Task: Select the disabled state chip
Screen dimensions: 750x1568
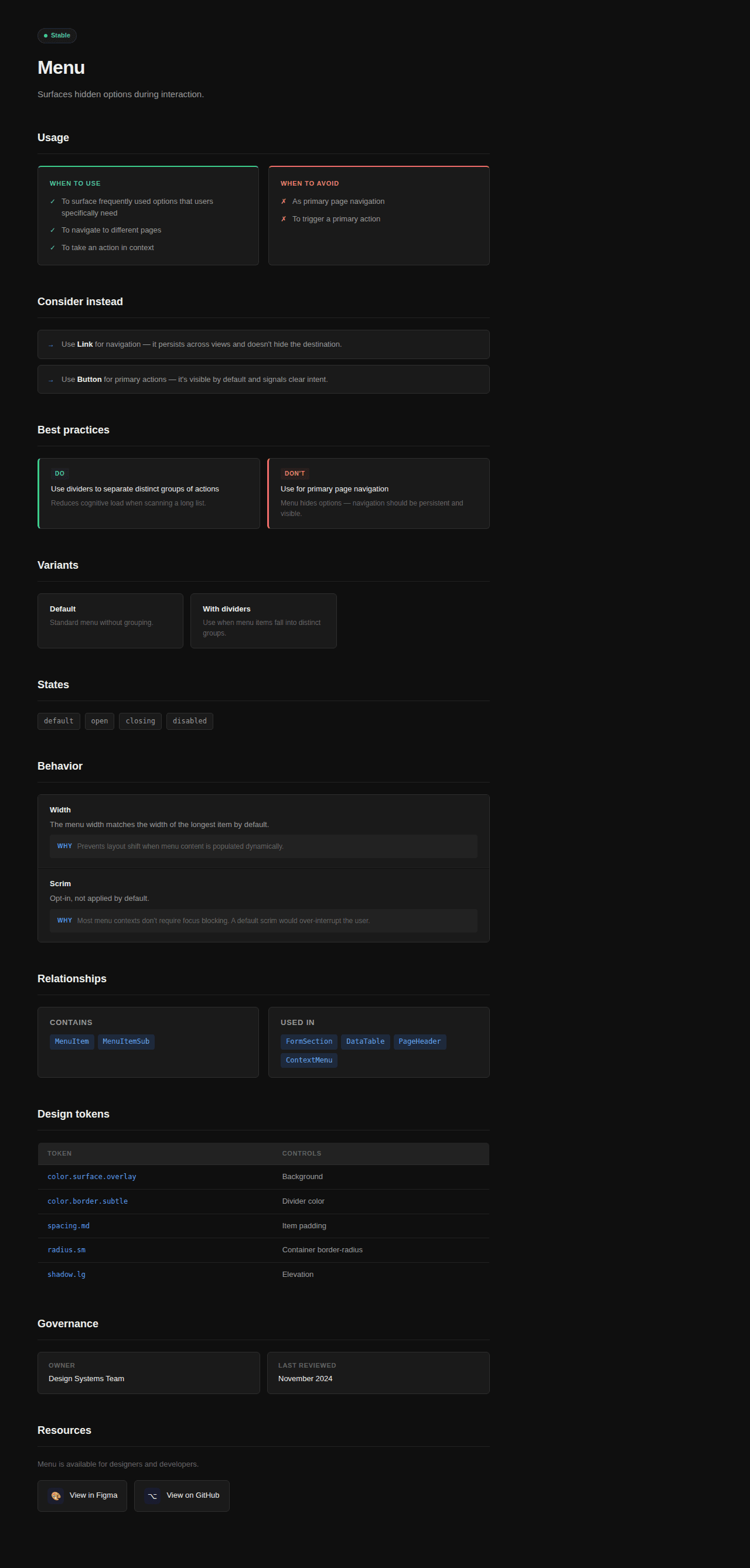Action: pyautogui.click(x=190, y=721)
